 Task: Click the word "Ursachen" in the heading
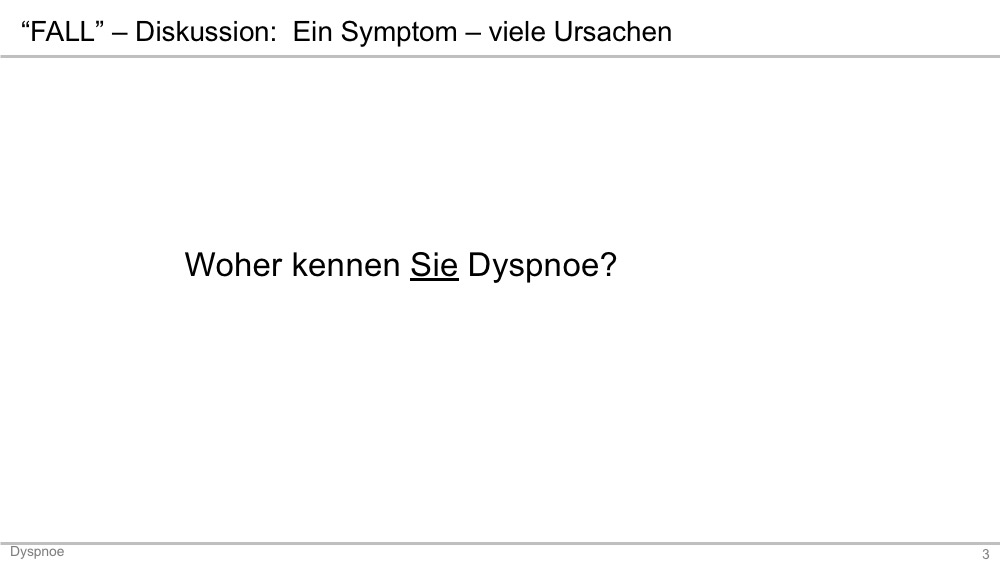click(x=612, y=32)
